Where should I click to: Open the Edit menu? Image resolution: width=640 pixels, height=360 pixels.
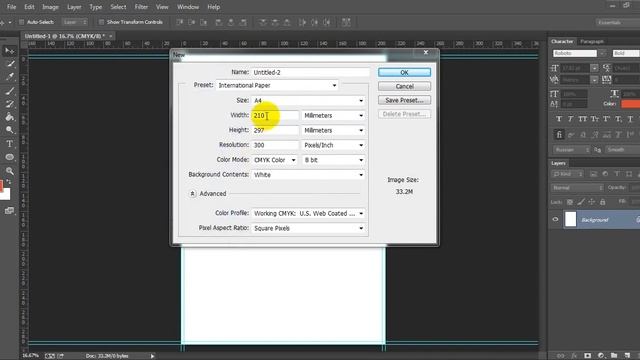pyautogui.click(x=29, y=7)
